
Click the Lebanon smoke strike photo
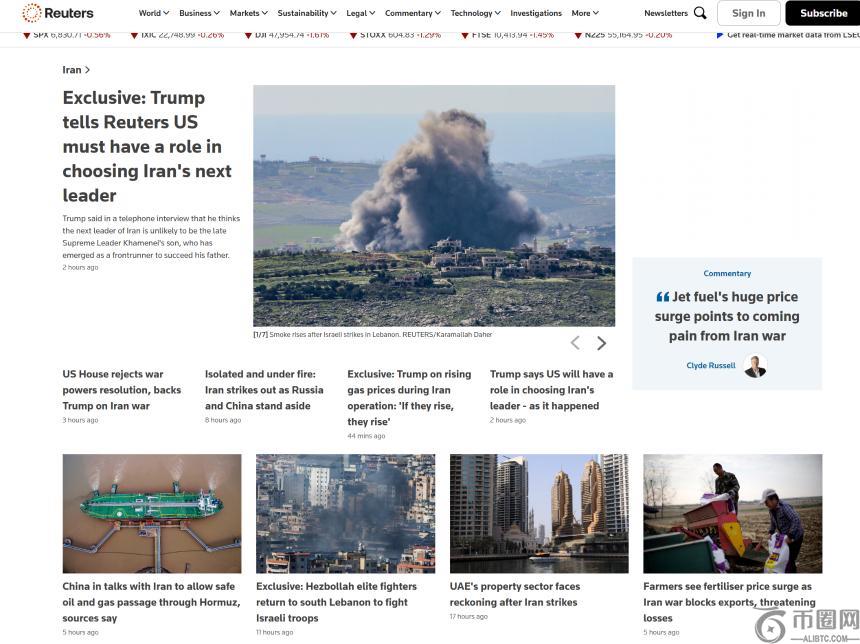(434, 206)
